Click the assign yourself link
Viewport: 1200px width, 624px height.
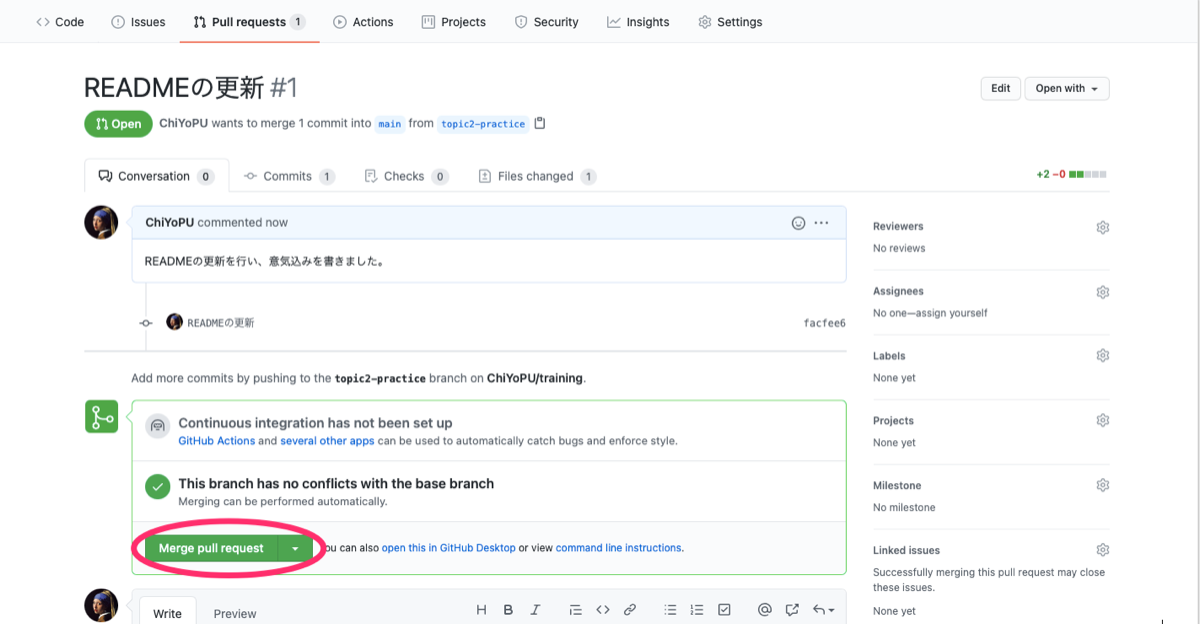tap(950, 313)
